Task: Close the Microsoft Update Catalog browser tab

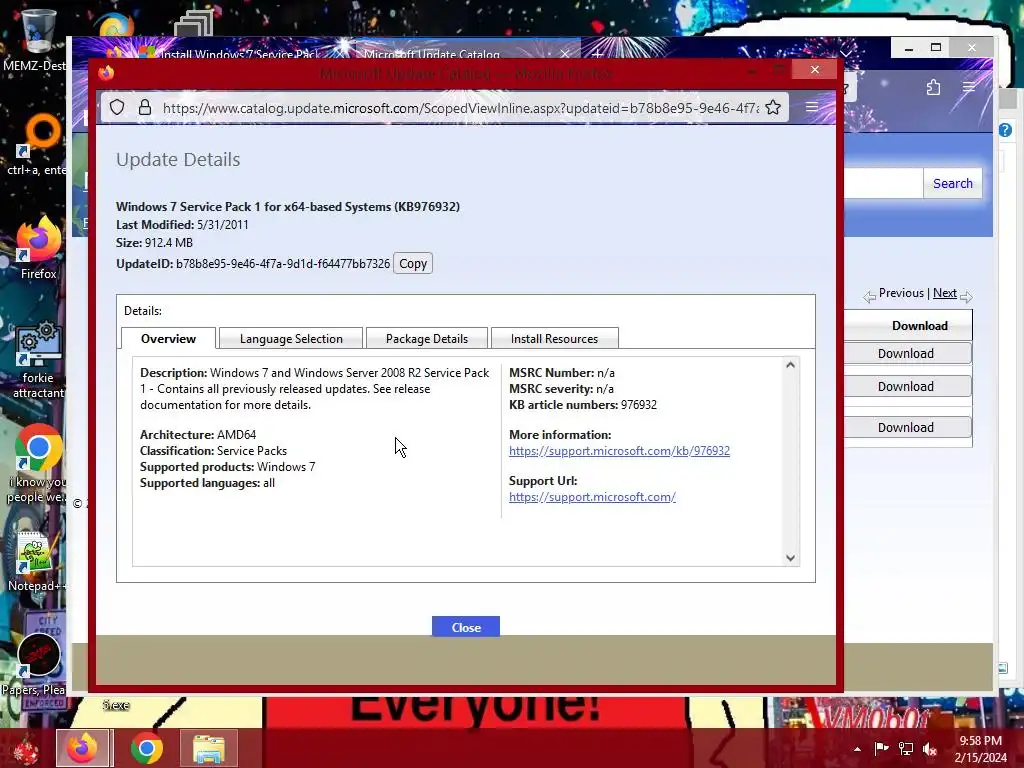Action: click(x=565, y=53)
